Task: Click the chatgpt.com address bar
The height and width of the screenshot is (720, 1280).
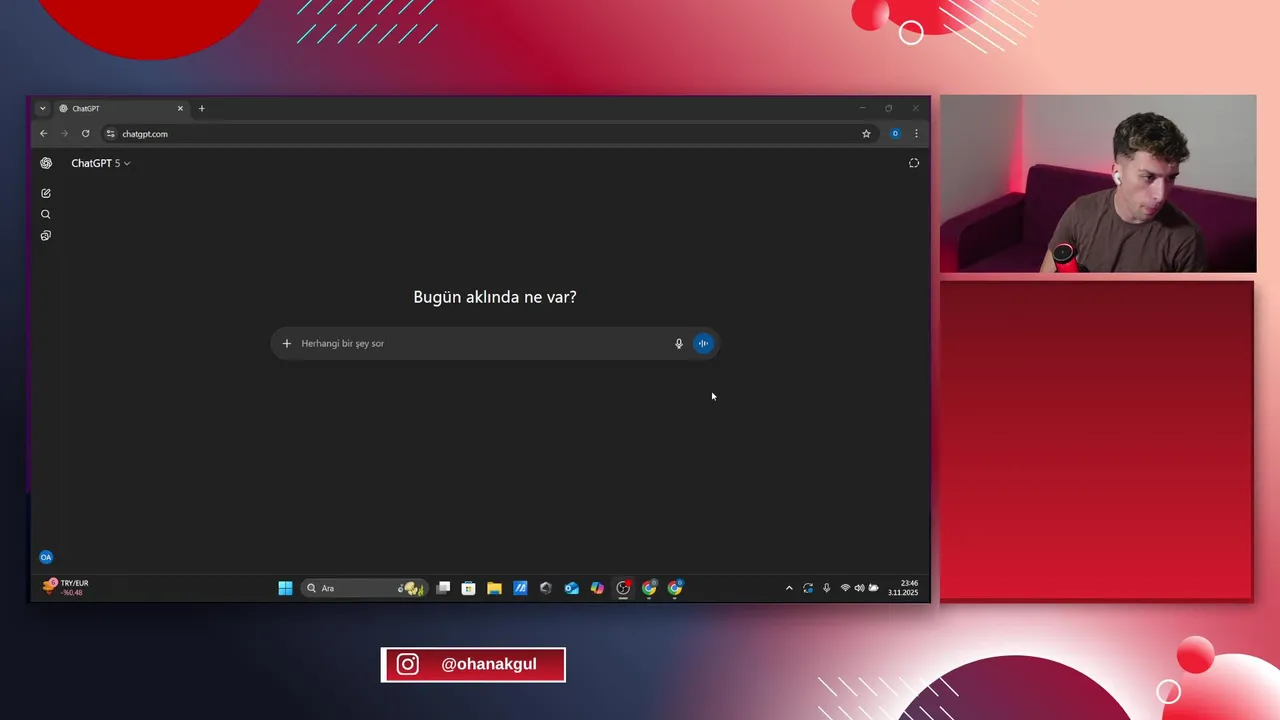Action: pyautogui.click(x=490, y=133)
